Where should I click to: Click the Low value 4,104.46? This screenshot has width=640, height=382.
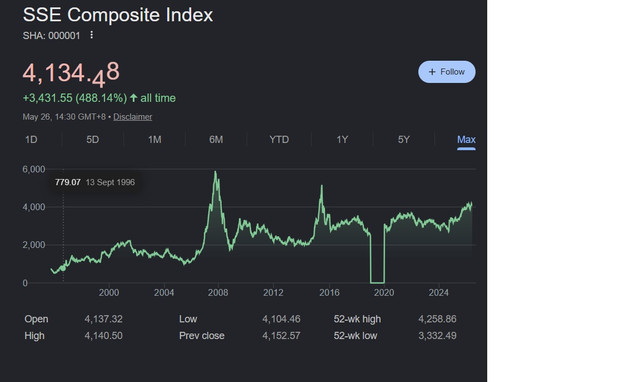click(x=281, y=319)
